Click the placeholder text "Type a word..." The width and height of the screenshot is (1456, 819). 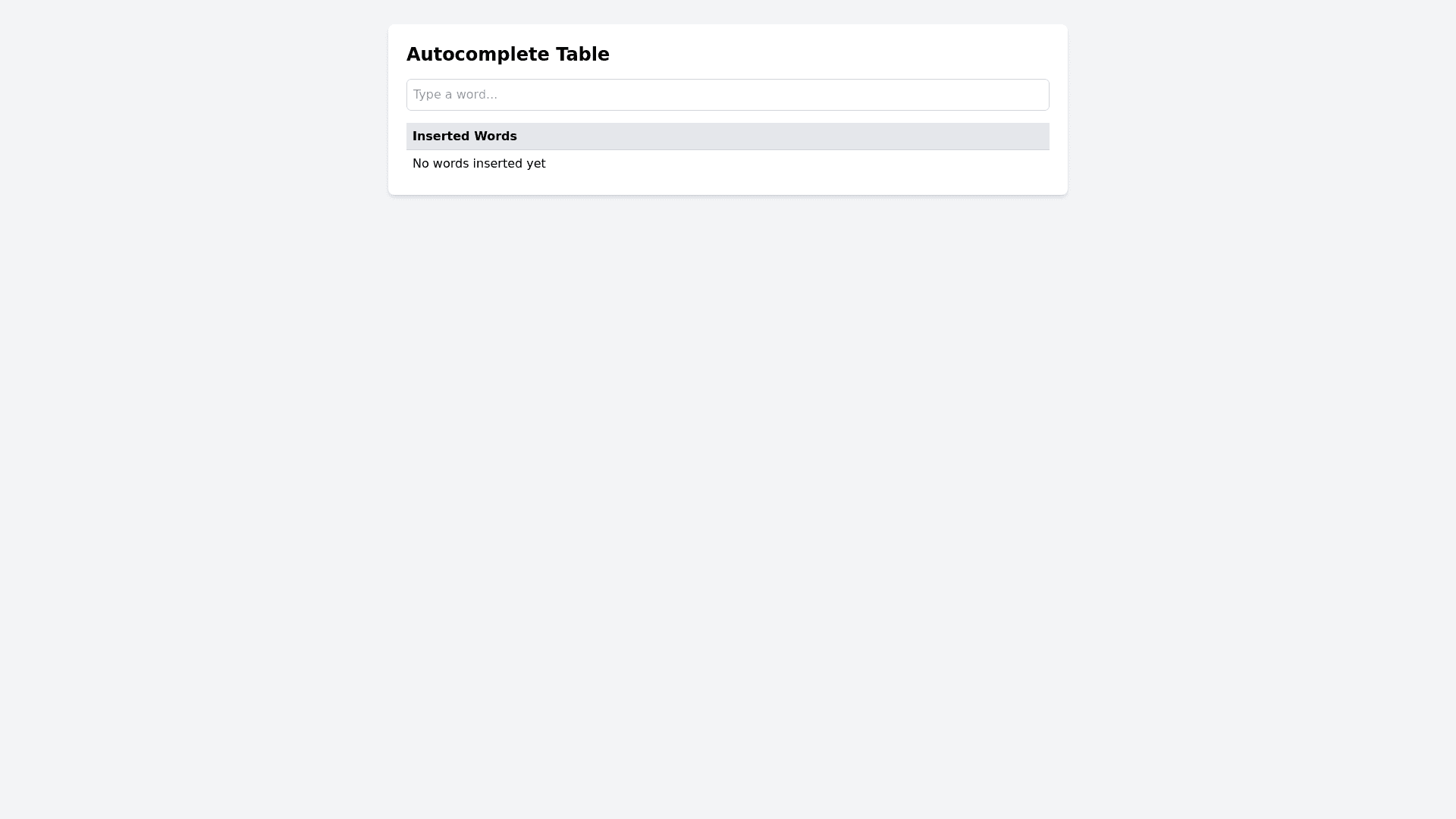pos(455,95)
